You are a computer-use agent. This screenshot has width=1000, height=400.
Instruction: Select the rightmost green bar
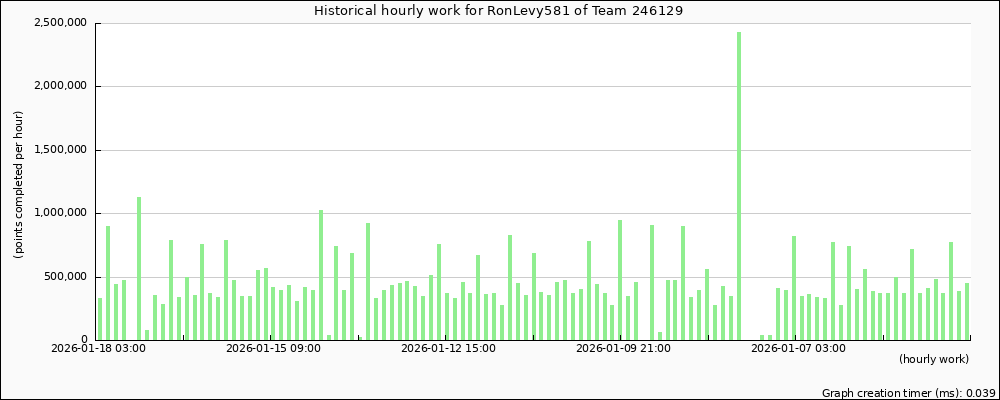coord(967,311)
